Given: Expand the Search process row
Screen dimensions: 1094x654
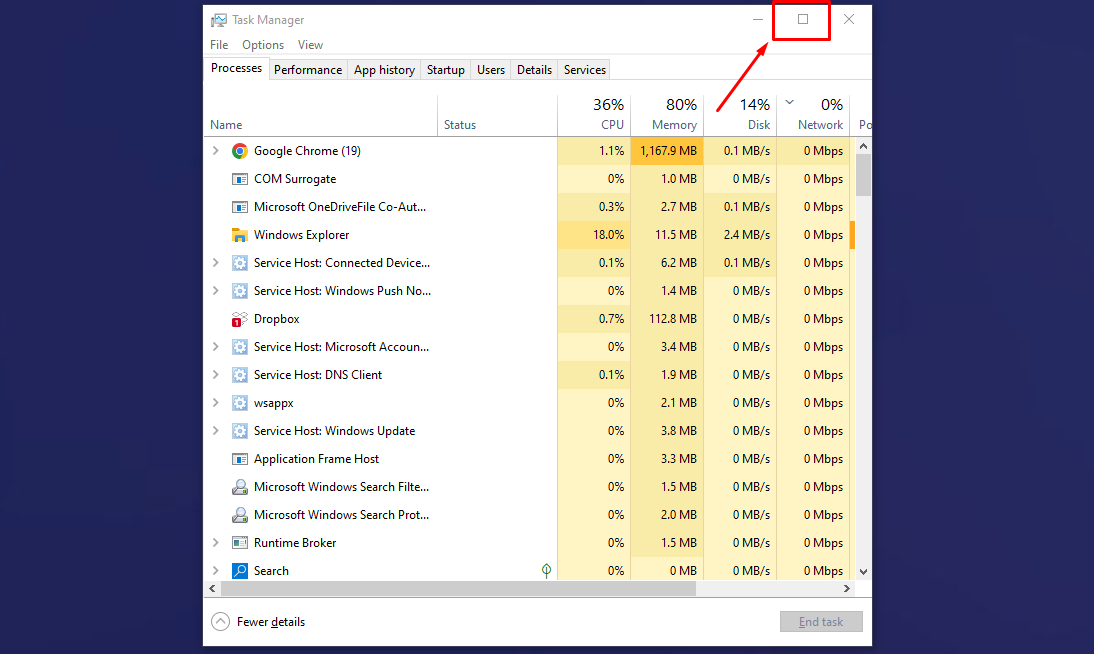Looking at the screenshot, I should [216, 571].
